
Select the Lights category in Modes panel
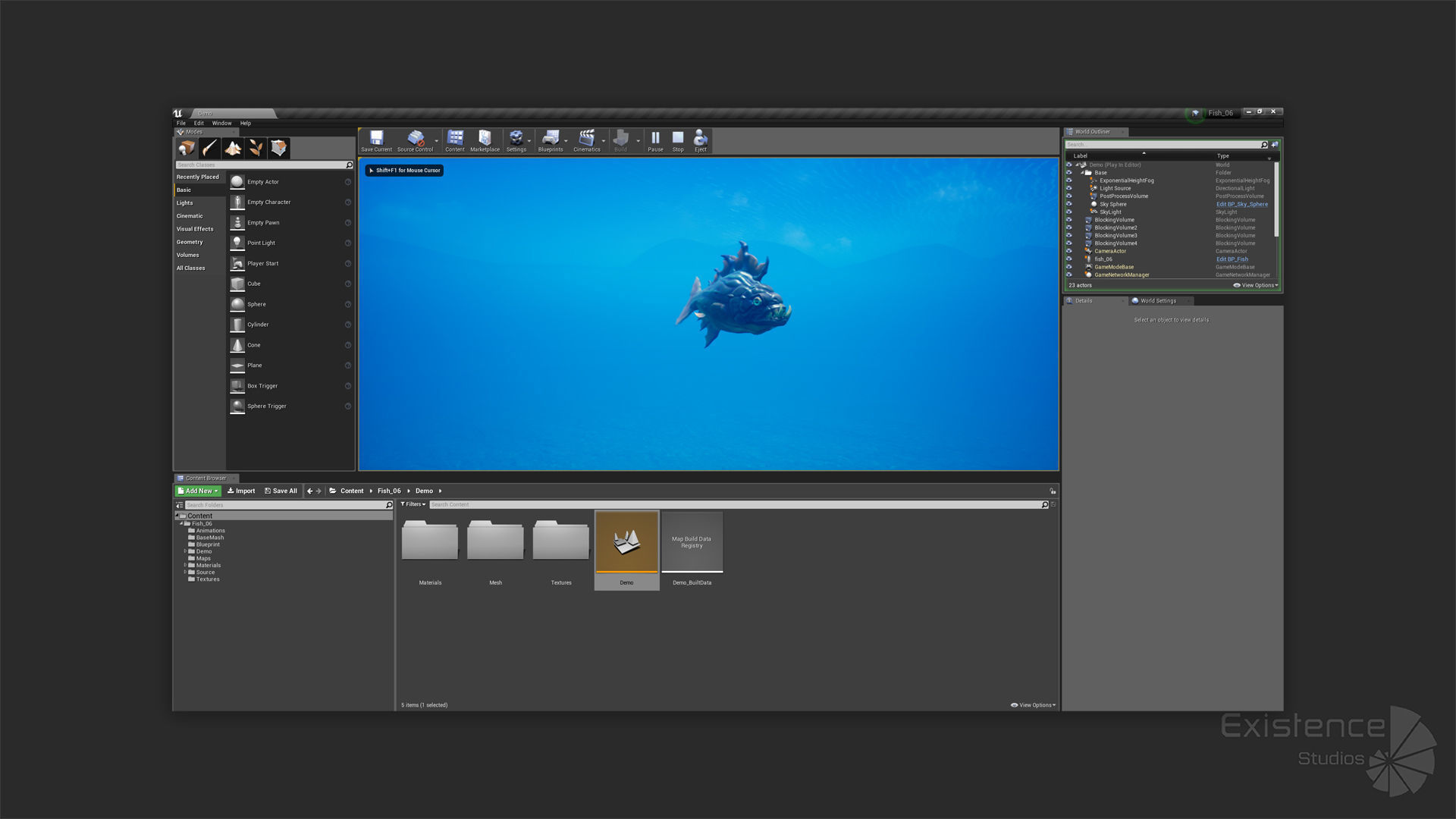click(185, 203)
